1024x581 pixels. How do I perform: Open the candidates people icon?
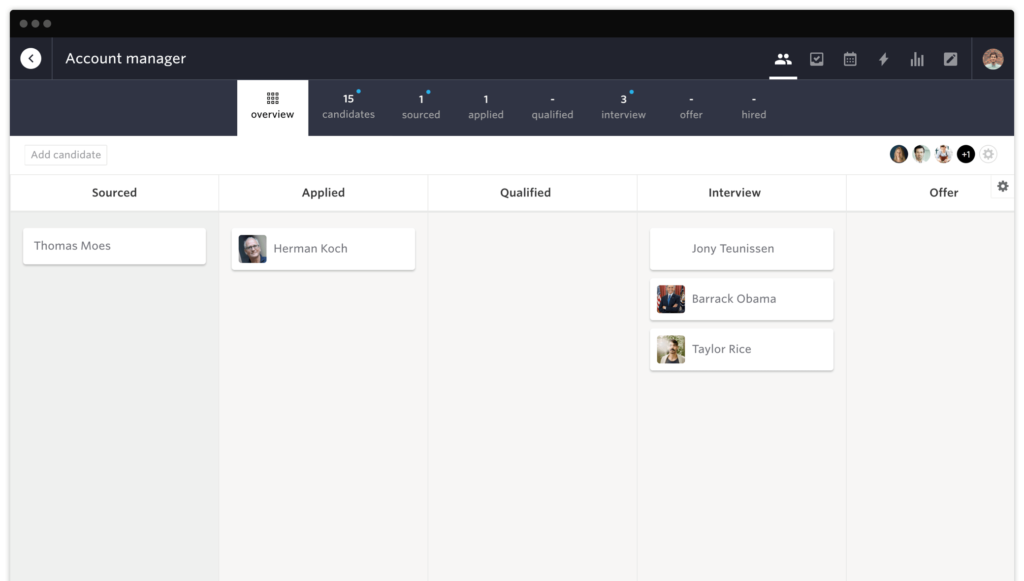783,59
